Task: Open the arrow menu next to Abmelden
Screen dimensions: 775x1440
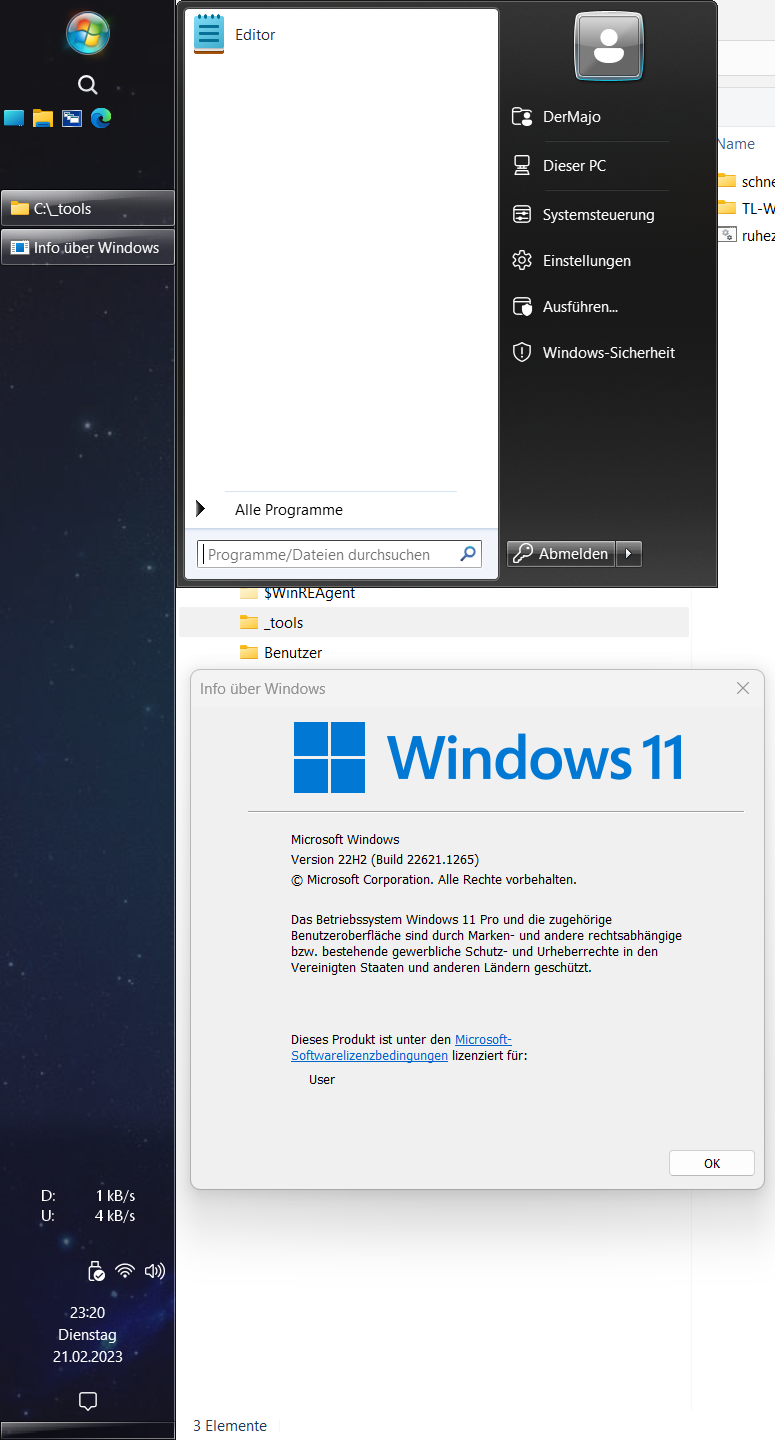Action: pos(629,554)
